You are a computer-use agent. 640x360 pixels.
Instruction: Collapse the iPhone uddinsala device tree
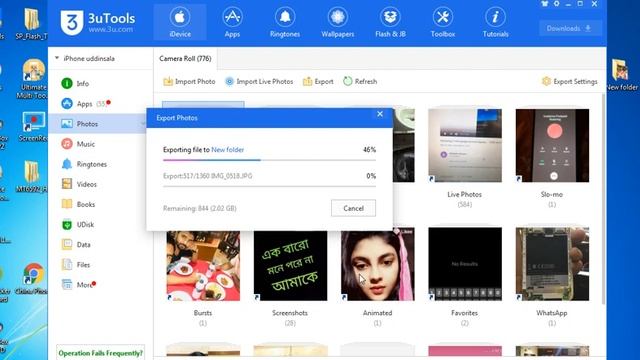click(x=57, y=58)
